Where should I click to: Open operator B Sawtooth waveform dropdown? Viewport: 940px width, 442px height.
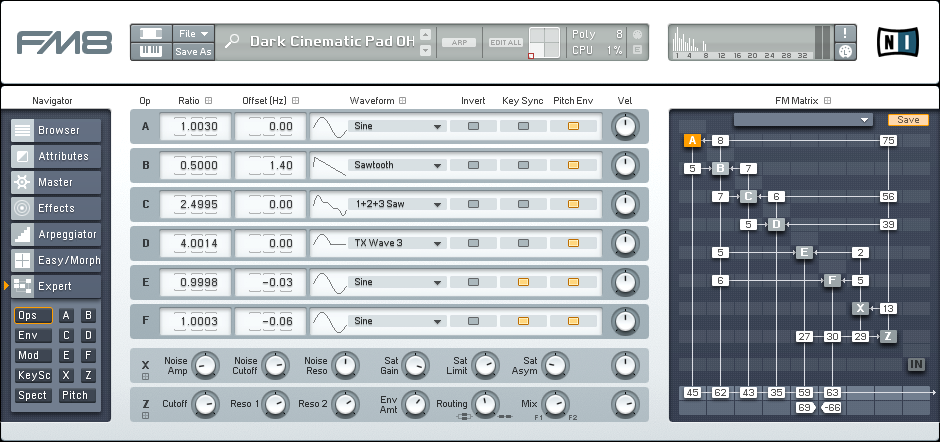pyautogui.click(x=397, y=165)
